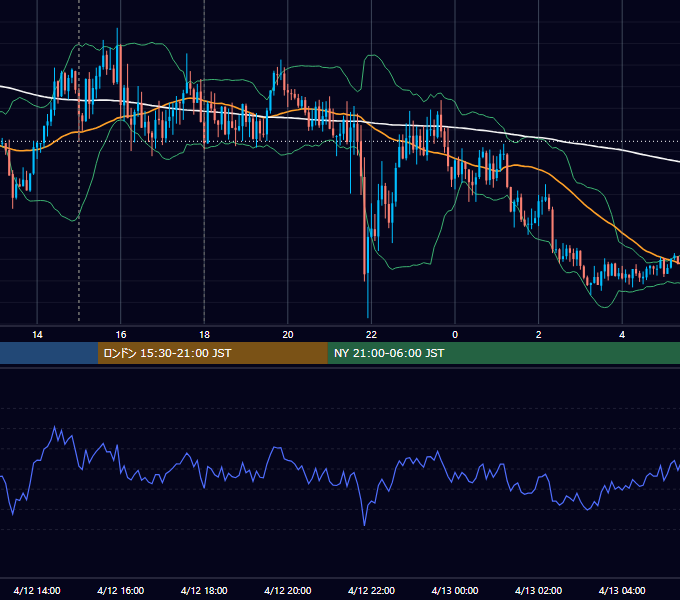Click the 4/13 00:00 date label
This screenshot has height=600, width=680.
pos(455,590)
